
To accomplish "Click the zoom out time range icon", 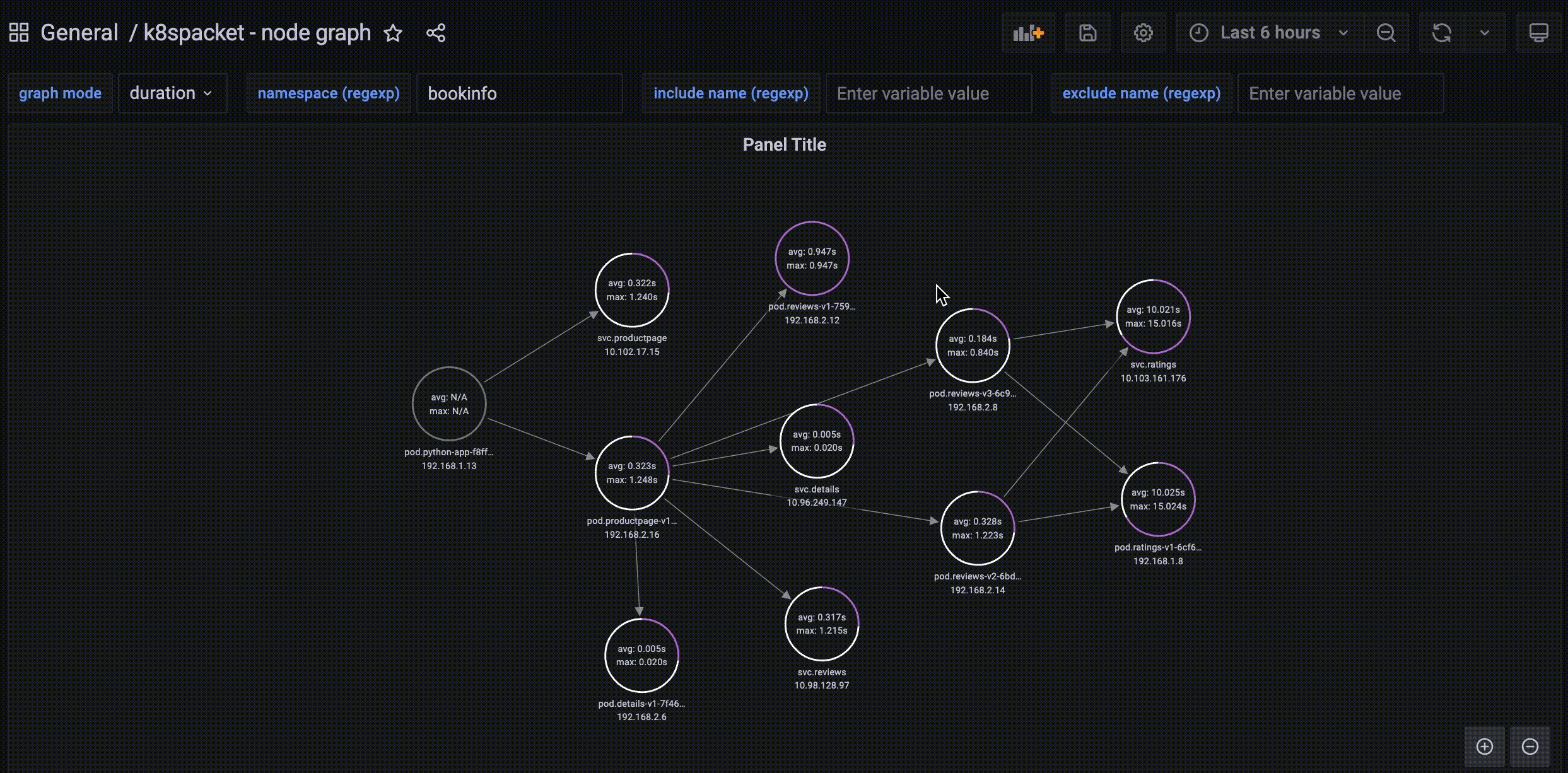I will point(1386,33).
